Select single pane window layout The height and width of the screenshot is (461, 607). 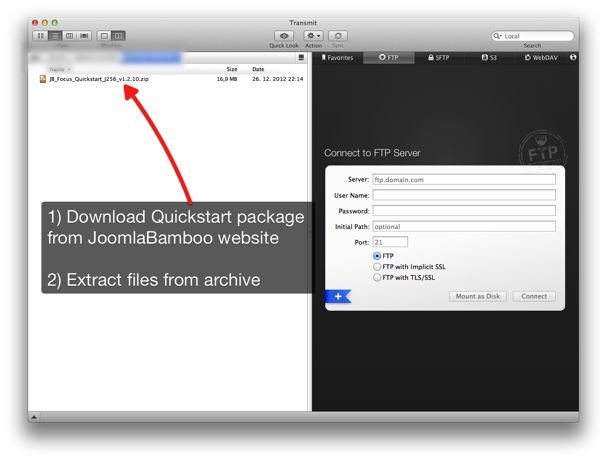pos(104,36)
